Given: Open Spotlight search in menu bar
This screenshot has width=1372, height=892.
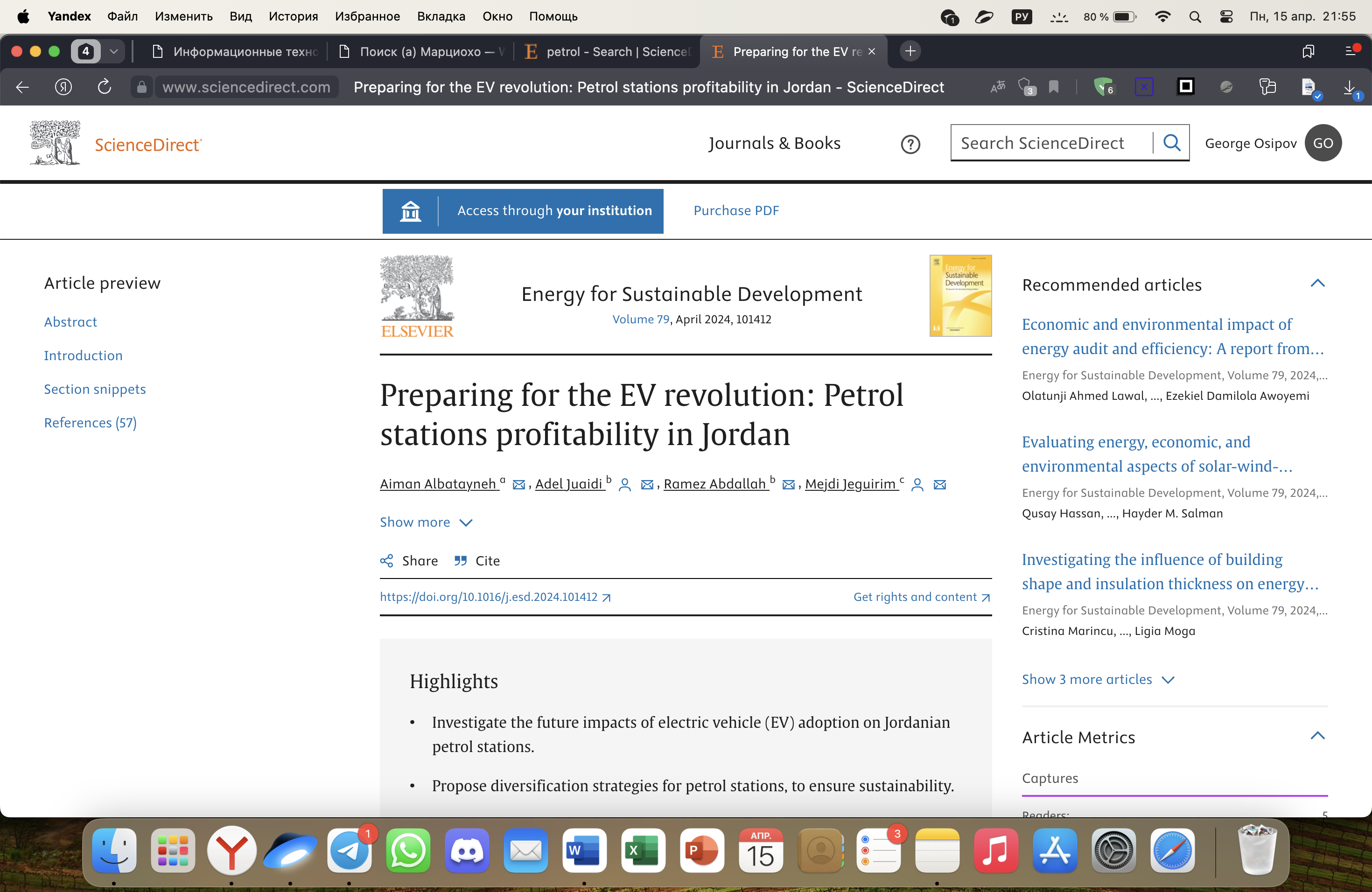Looking at the screenshot, I should 1195,17.
